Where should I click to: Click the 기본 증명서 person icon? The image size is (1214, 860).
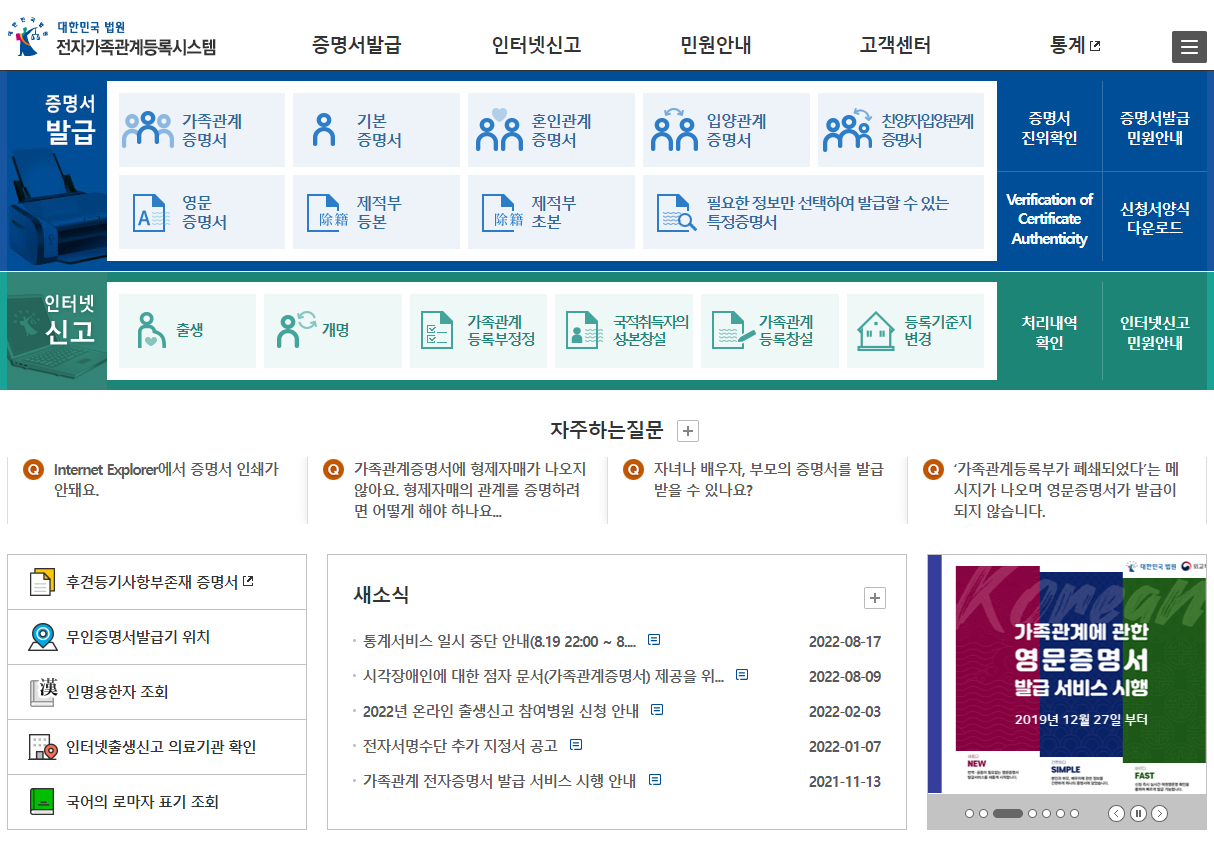coord(324,130)
